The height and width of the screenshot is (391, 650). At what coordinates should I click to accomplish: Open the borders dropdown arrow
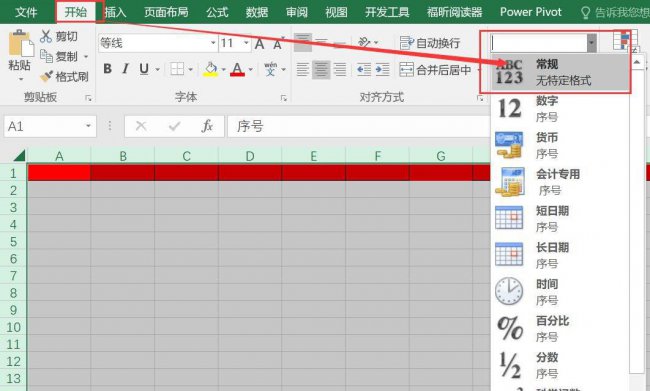point(191,69)
